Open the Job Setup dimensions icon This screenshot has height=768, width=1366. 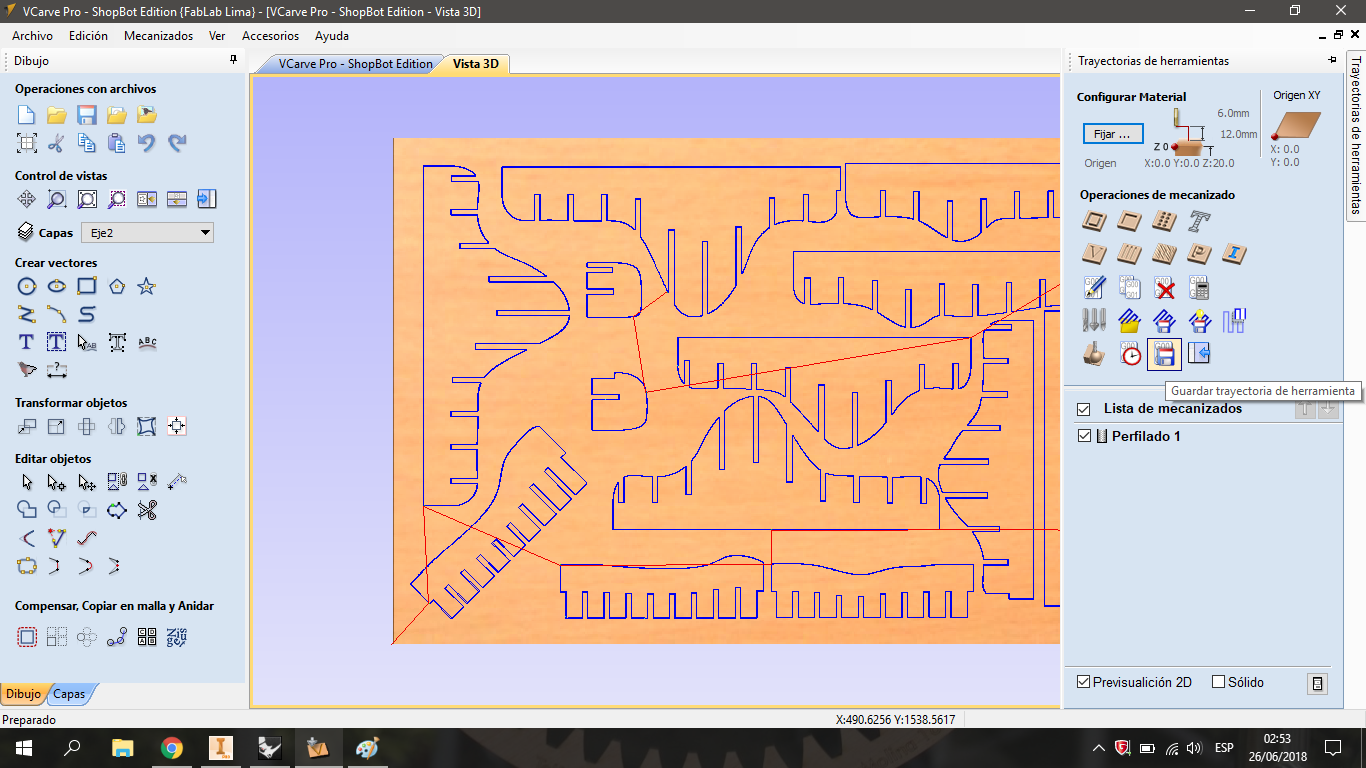point(27,143)
